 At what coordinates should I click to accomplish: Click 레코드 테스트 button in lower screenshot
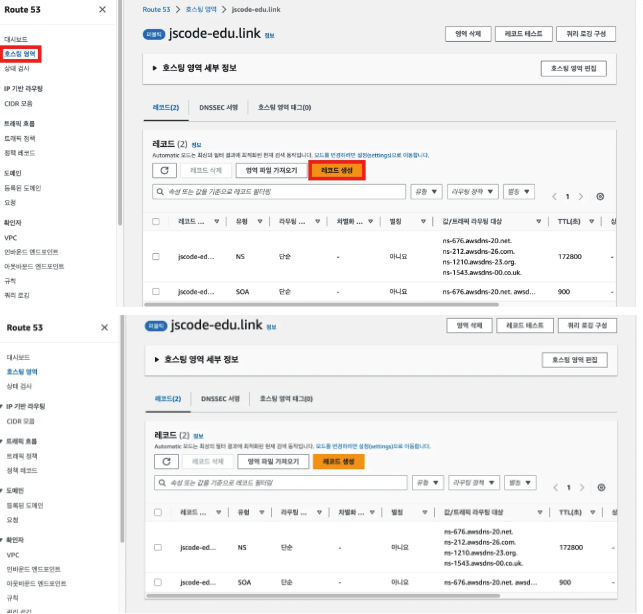coord(525,325)
